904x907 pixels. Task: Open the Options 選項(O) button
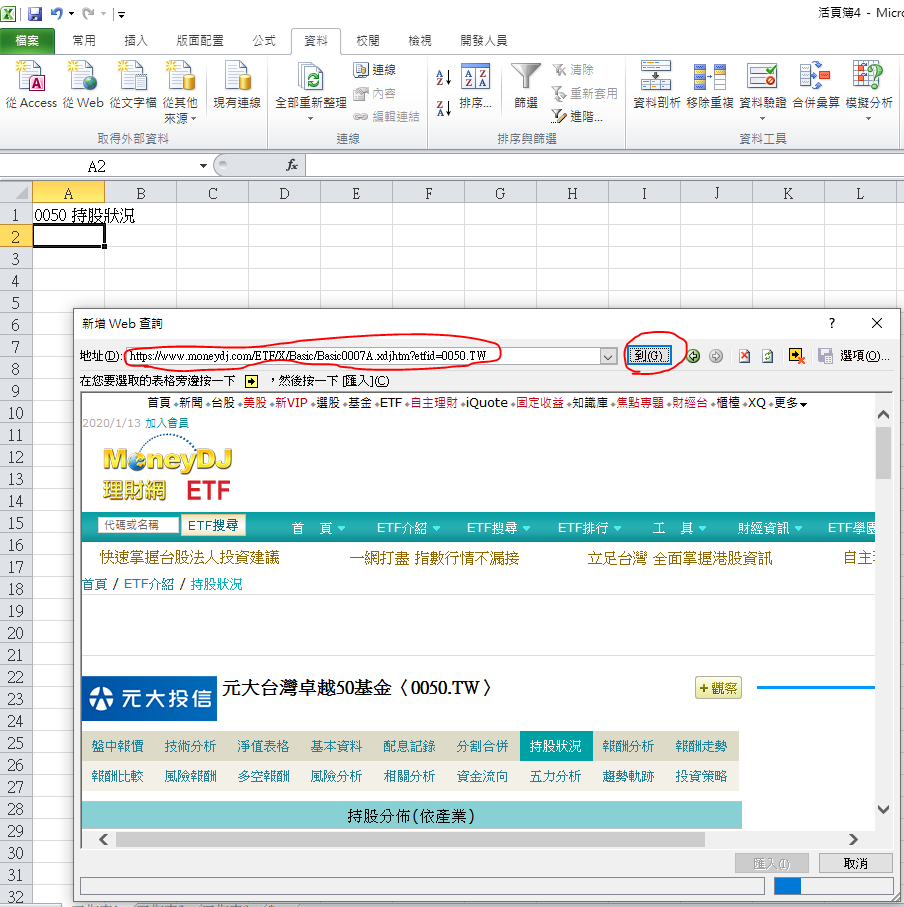pos(865,356)
